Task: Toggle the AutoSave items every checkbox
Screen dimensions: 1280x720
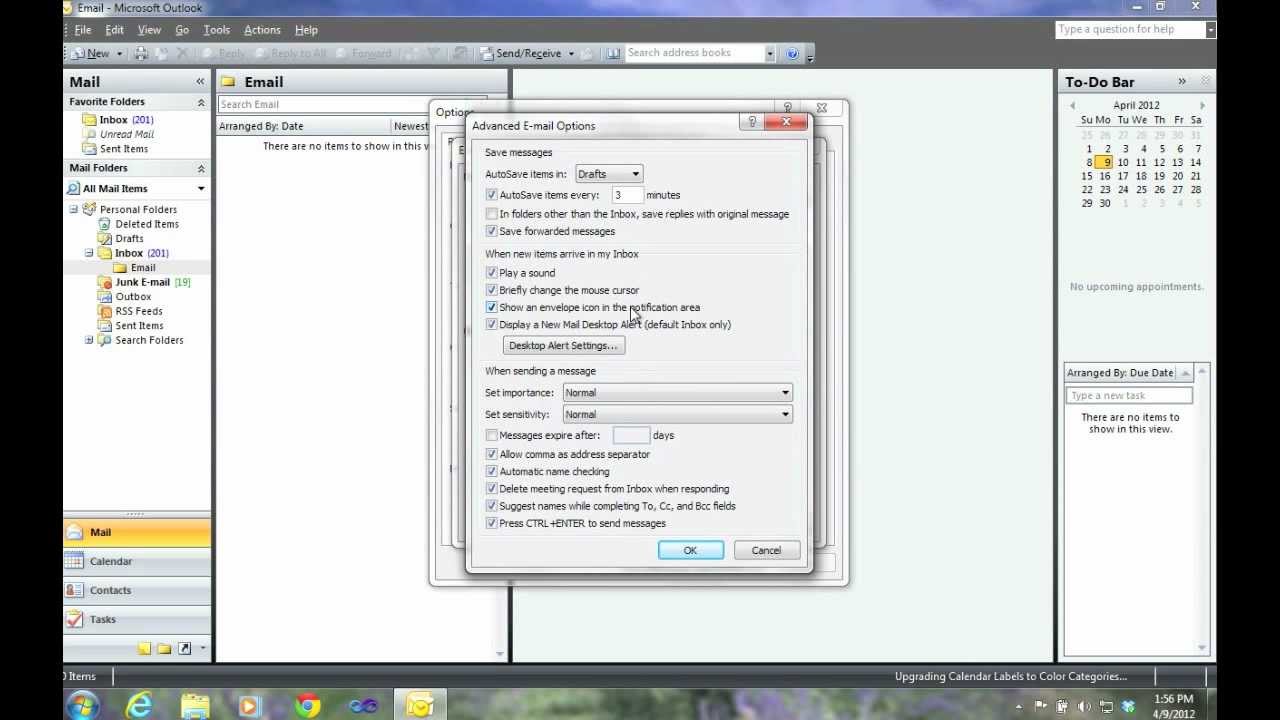Action: [491, 195]
